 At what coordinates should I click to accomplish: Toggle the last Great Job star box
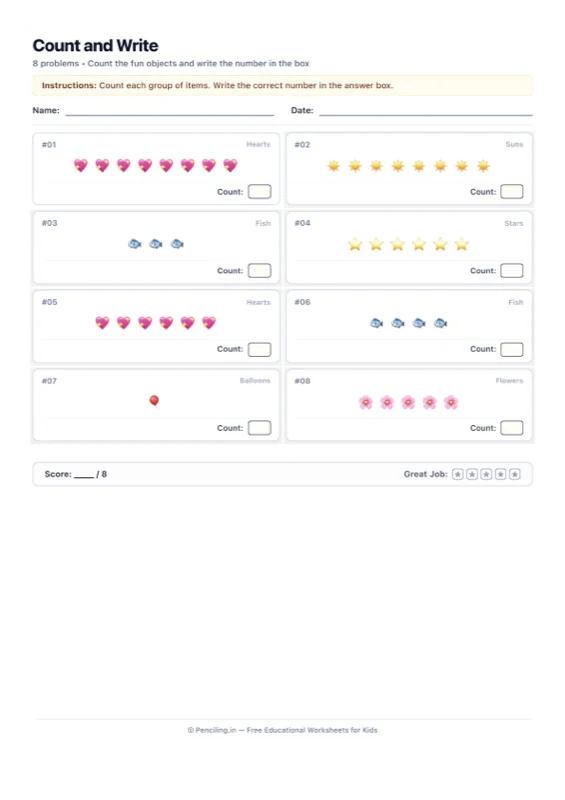point(515,474)
